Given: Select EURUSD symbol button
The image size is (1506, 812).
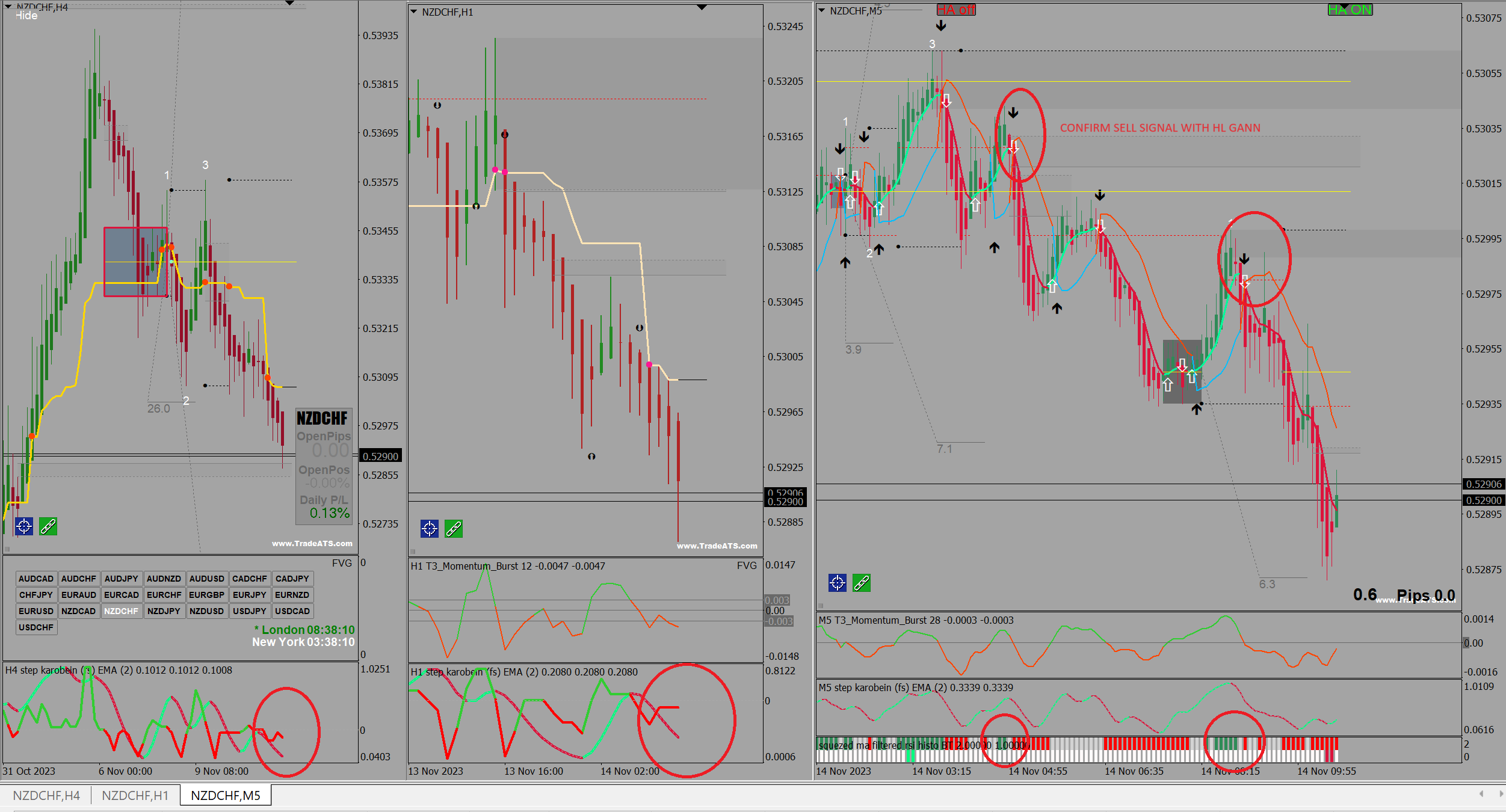Looking at the screenshot, I should tap(36, 611).
